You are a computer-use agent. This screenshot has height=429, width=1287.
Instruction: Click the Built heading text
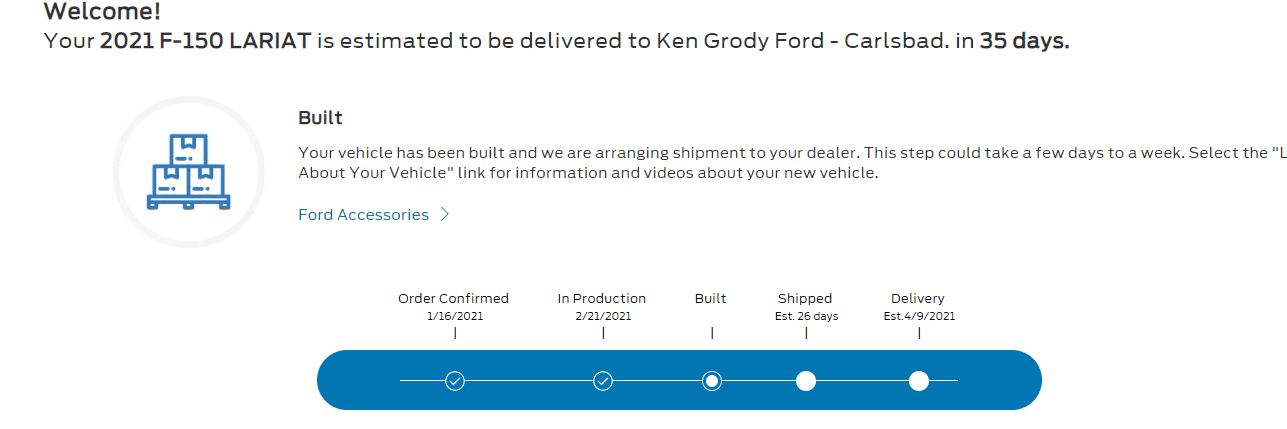click(x=320, y=118)
